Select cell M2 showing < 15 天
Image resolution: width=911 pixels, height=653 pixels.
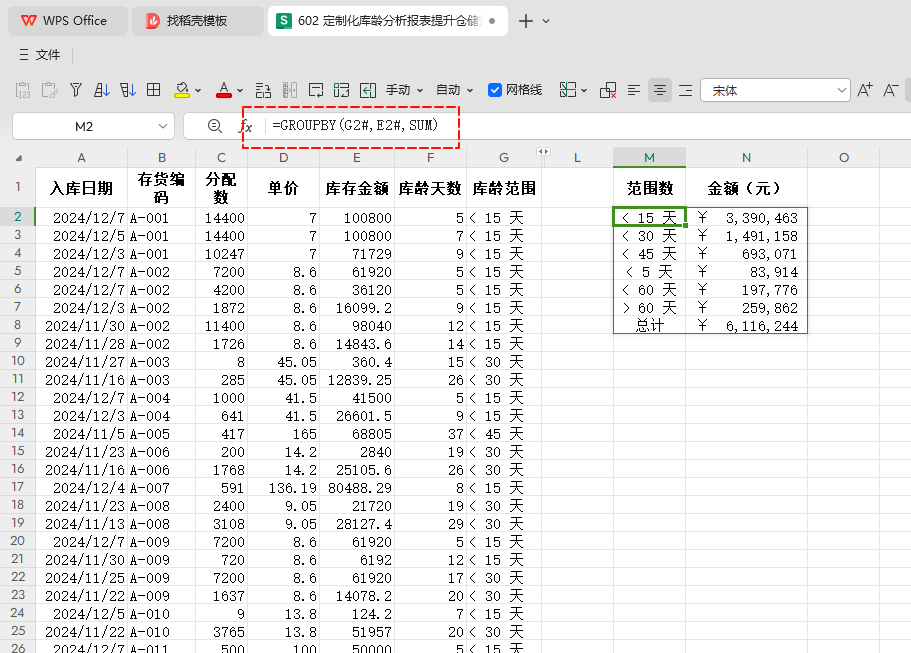(650, 217)
